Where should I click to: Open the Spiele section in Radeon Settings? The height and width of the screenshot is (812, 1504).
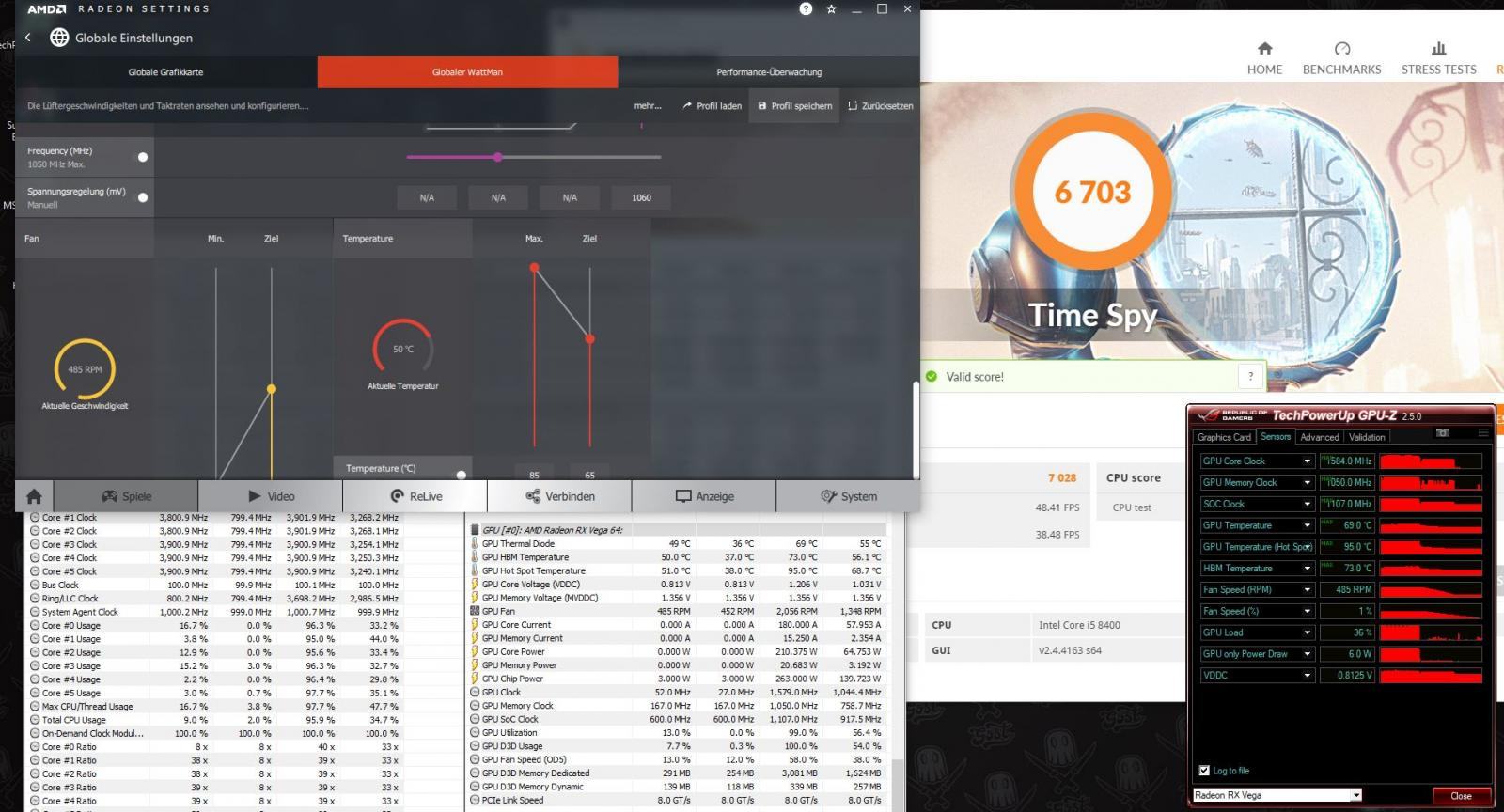(x=126, y=496)
